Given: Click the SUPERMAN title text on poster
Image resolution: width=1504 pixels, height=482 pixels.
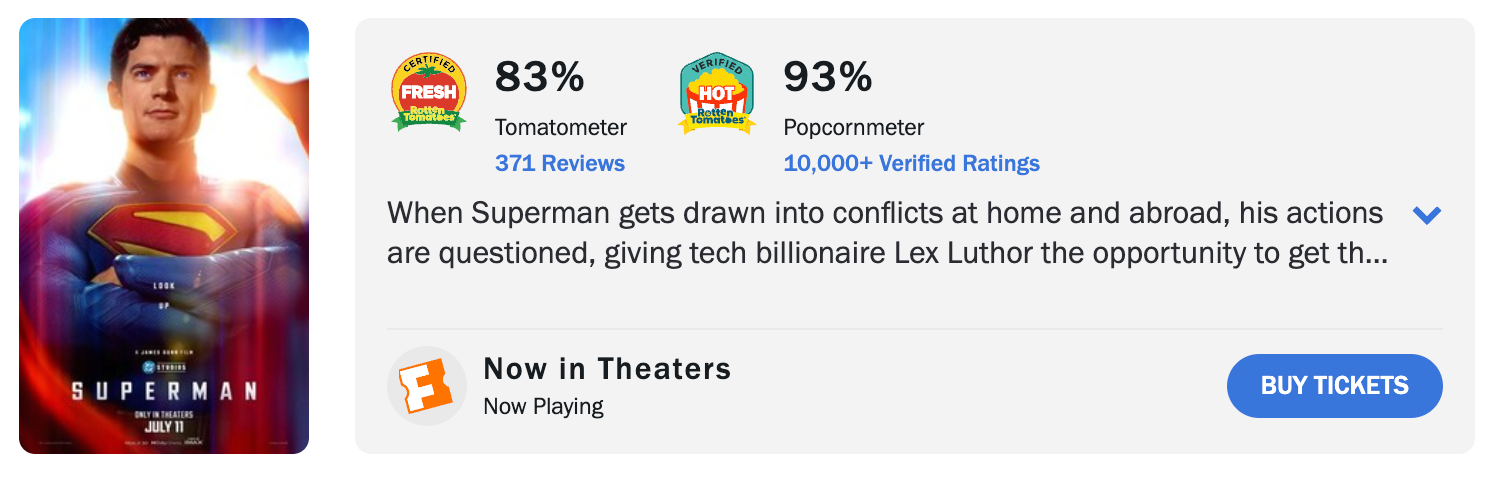Looking at the screenshot, I should click(x=164, y=390).
